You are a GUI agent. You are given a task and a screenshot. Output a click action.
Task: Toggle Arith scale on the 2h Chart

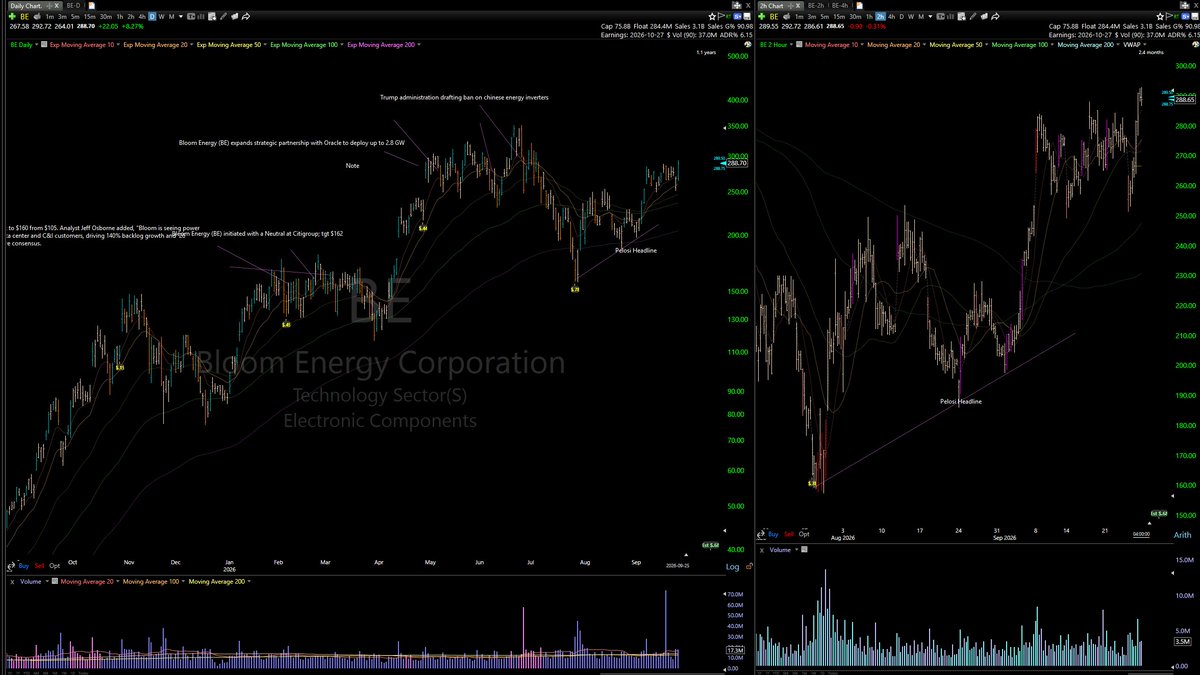click(1182, 535)
